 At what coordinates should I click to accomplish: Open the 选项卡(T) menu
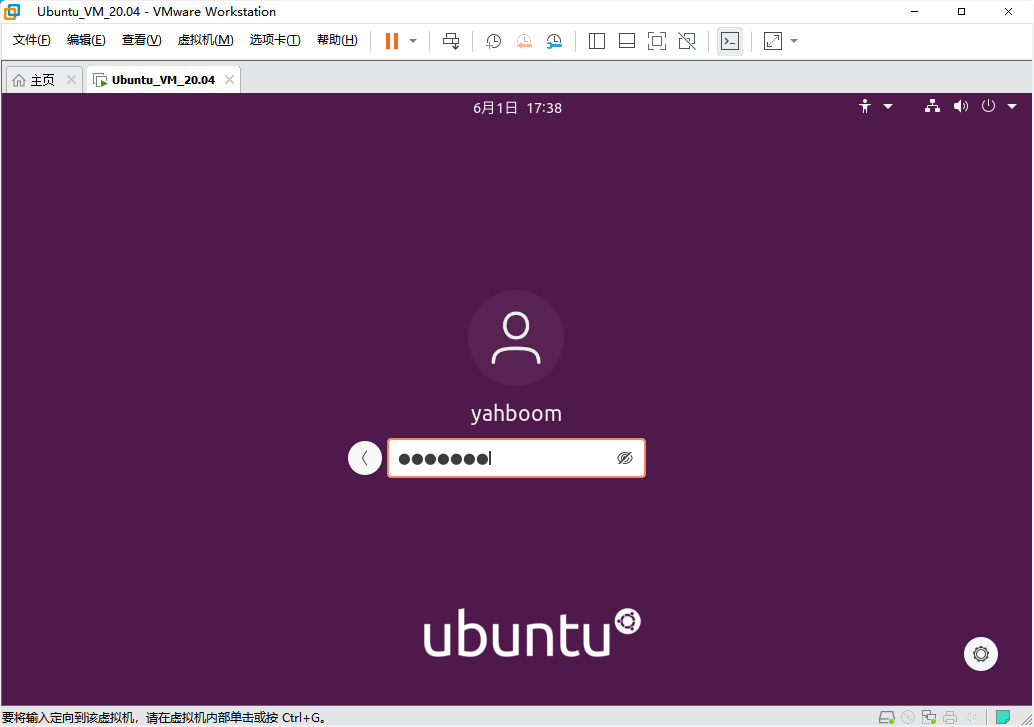click(275, 40)
